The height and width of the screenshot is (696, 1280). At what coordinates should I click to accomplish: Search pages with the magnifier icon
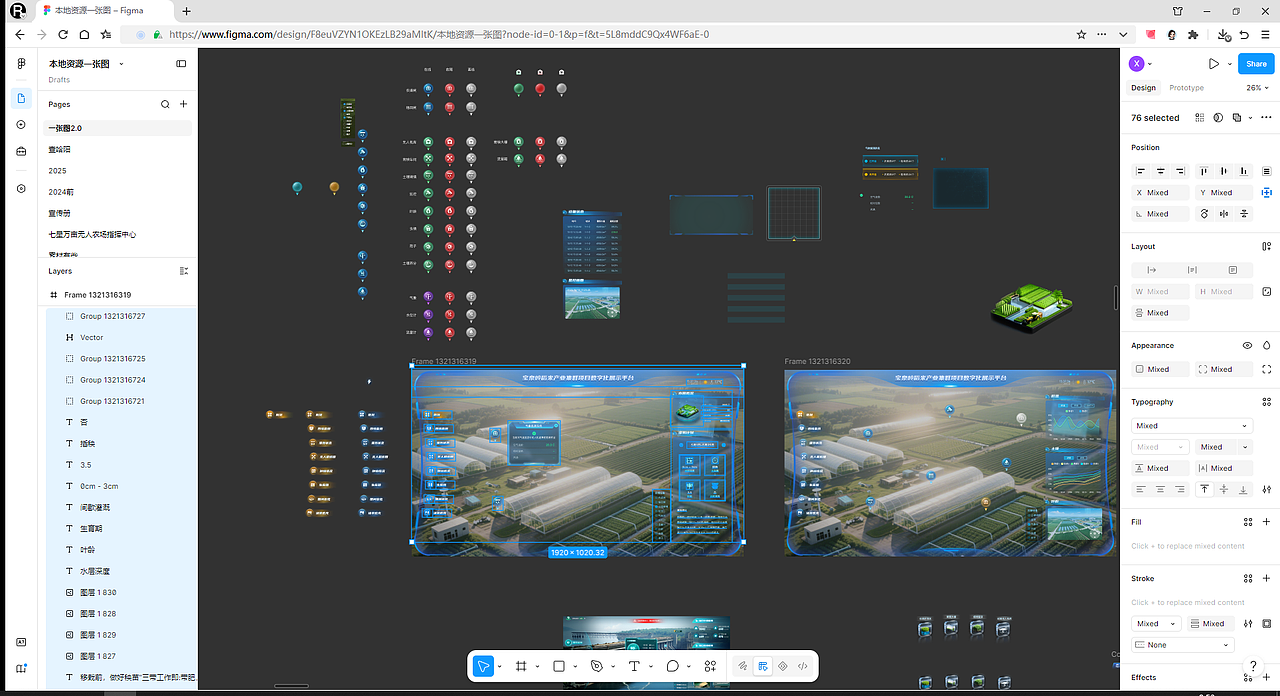coord(165,104)
